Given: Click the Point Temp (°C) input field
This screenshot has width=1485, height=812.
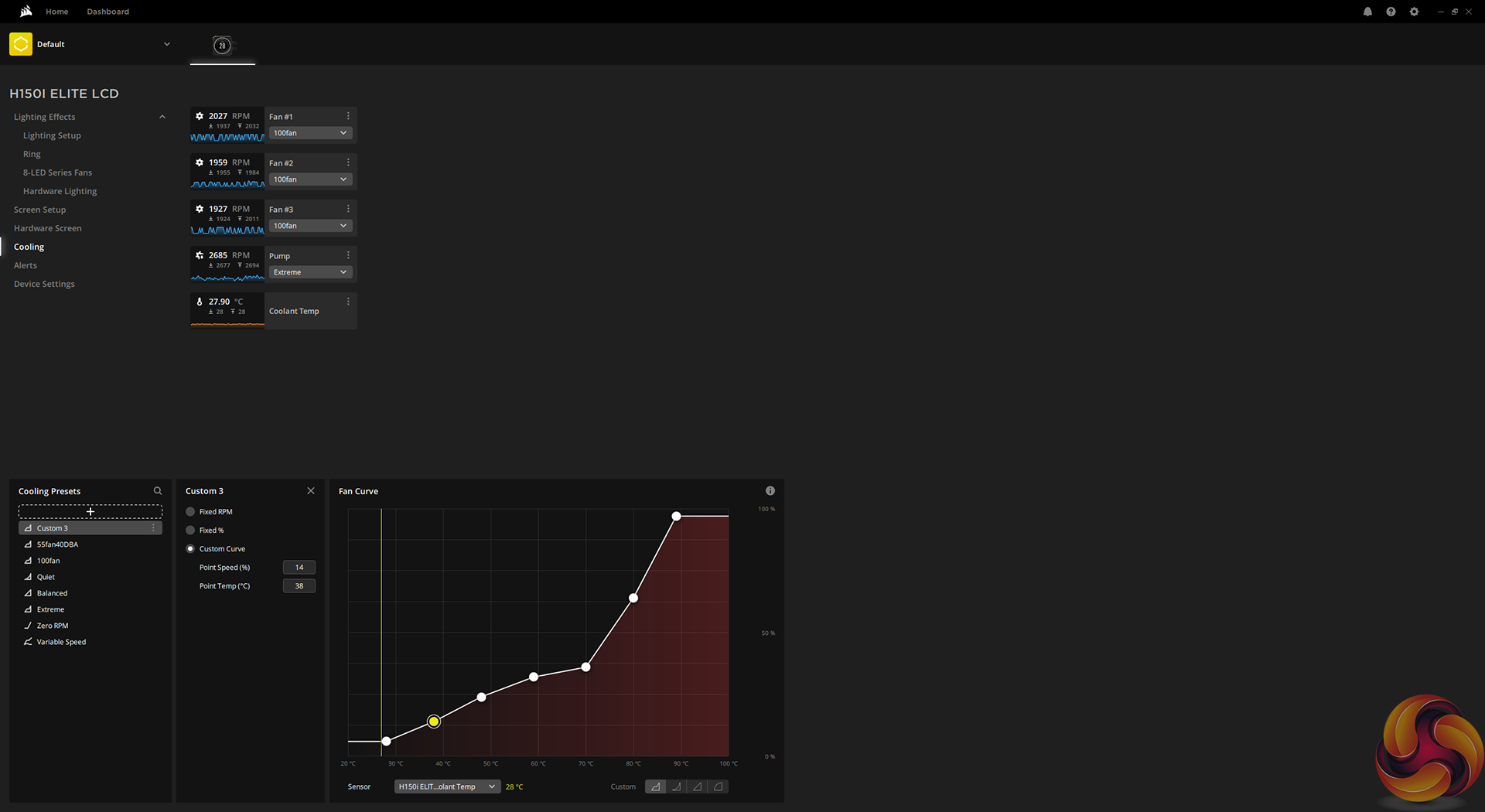Looking at the screenshot, I should point(299,586).
